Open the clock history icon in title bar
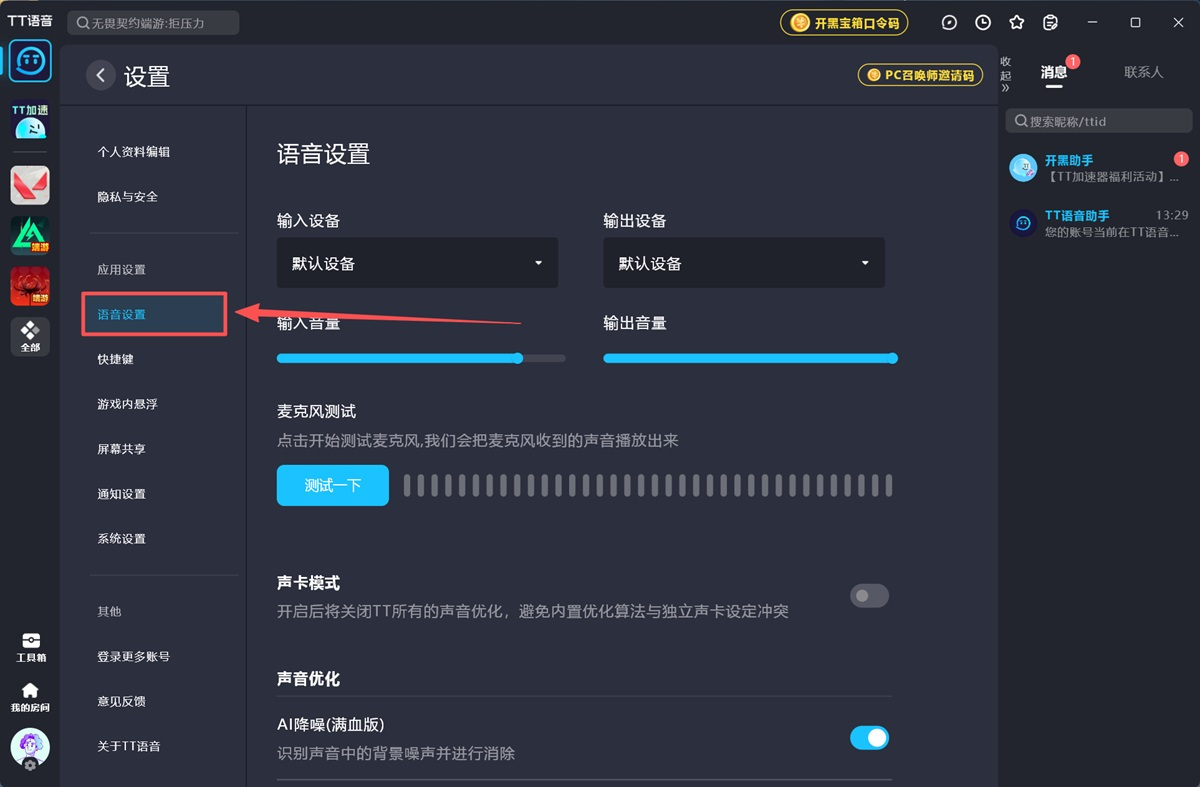 coord(982,22)
